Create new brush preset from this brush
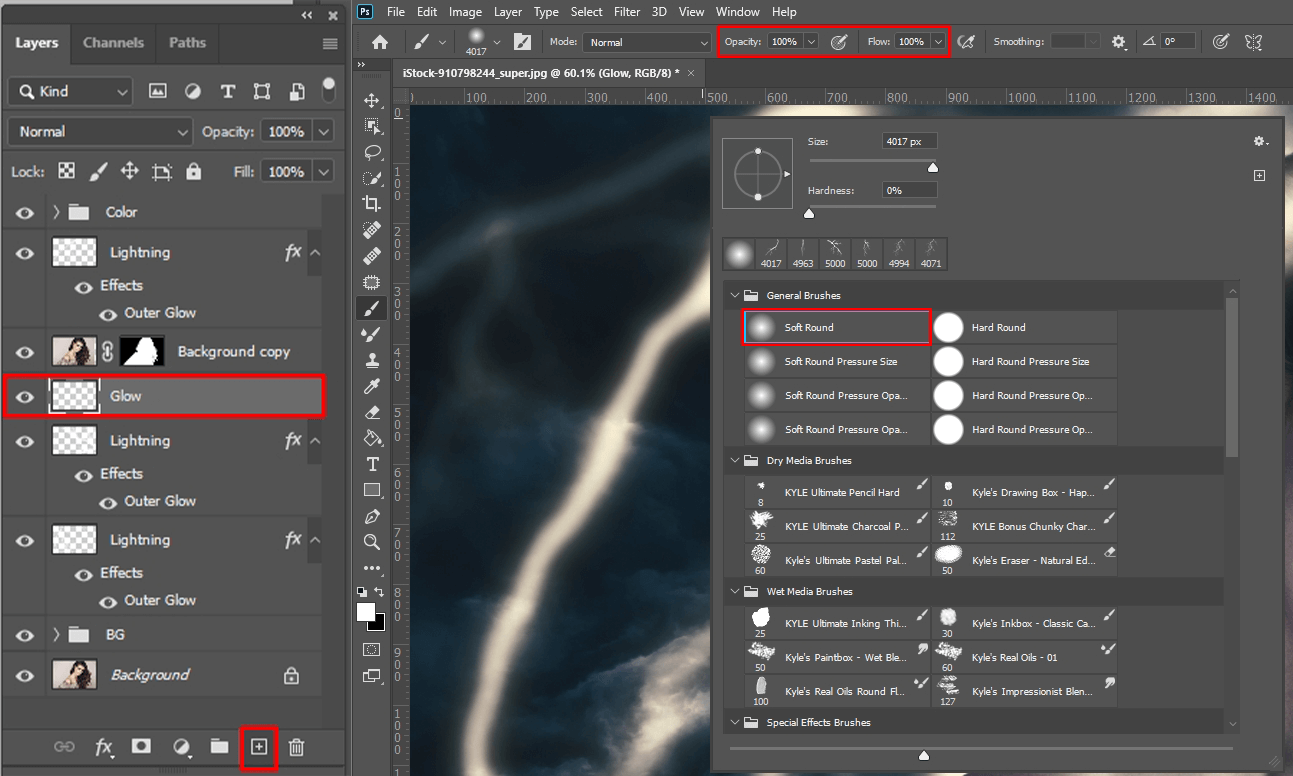This screenshot has width=1293, height=776. point(1260,176)
